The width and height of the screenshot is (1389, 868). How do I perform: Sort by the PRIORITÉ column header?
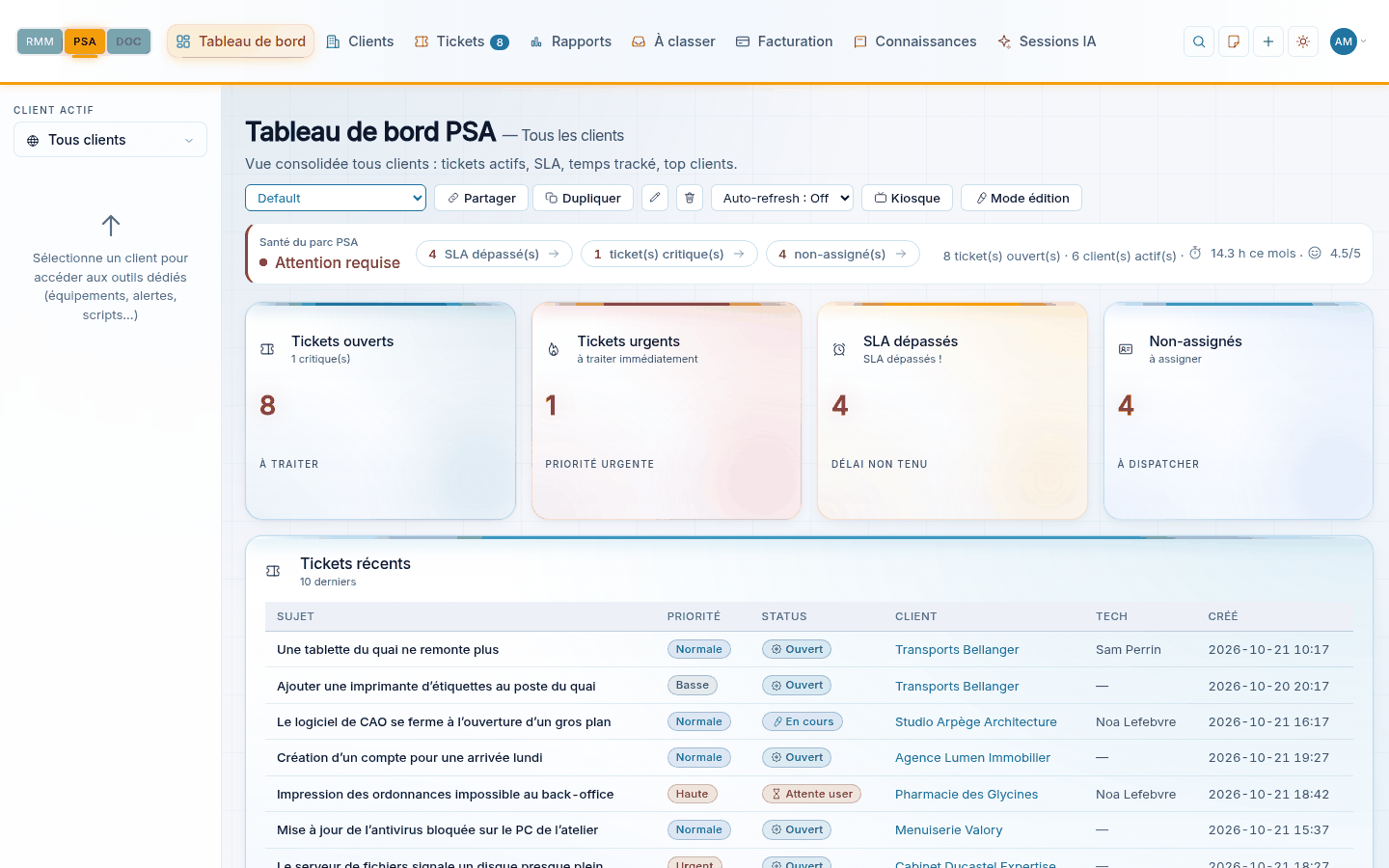[694, 616]
